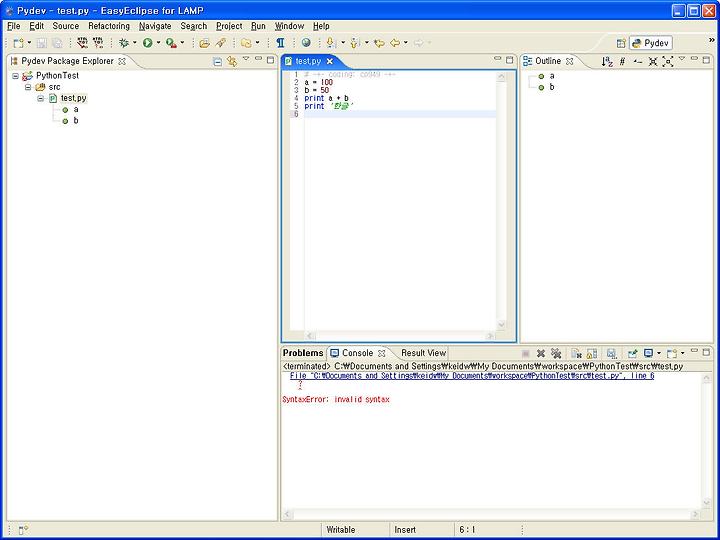Open Display Selected Console dropdown arrow
This screenshot has width=720, height=540.
click(x=658, y=353)
